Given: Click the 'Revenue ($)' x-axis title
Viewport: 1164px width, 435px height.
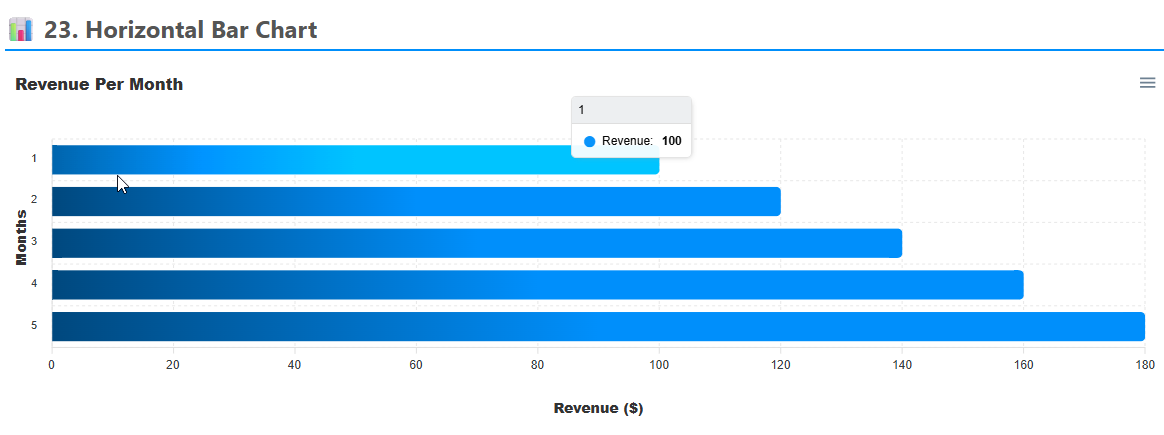Looking at the screenshot, I should pyautogui.click(x=598, y=408).
